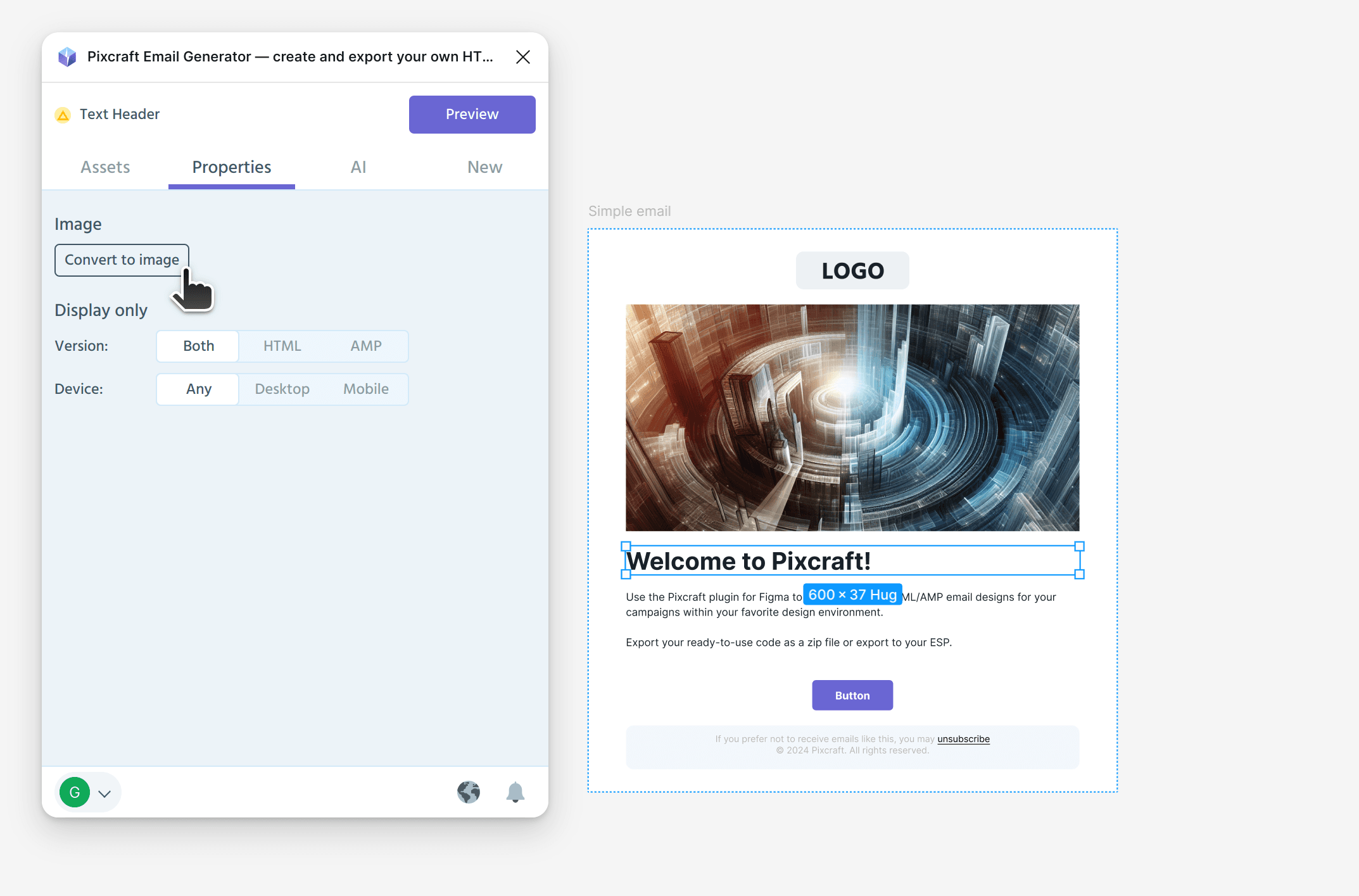This screenshot has height=896, width=1359.
Task: Select Mobile device option
Action: click(x=366, y=389)
